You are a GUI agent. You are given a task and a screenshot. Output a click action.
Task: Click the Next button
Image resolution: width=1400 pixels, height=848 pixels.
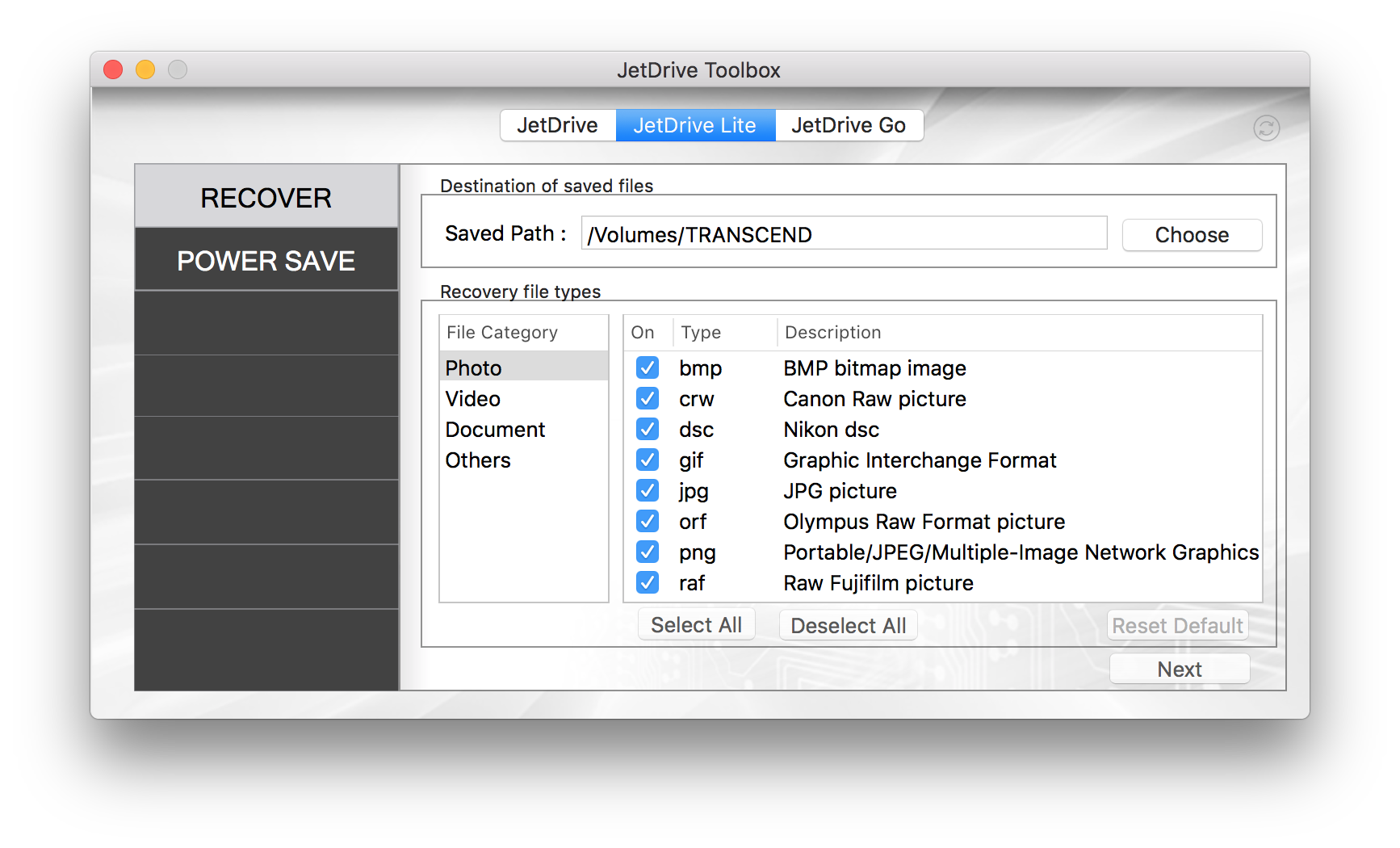coord(1180,670)
